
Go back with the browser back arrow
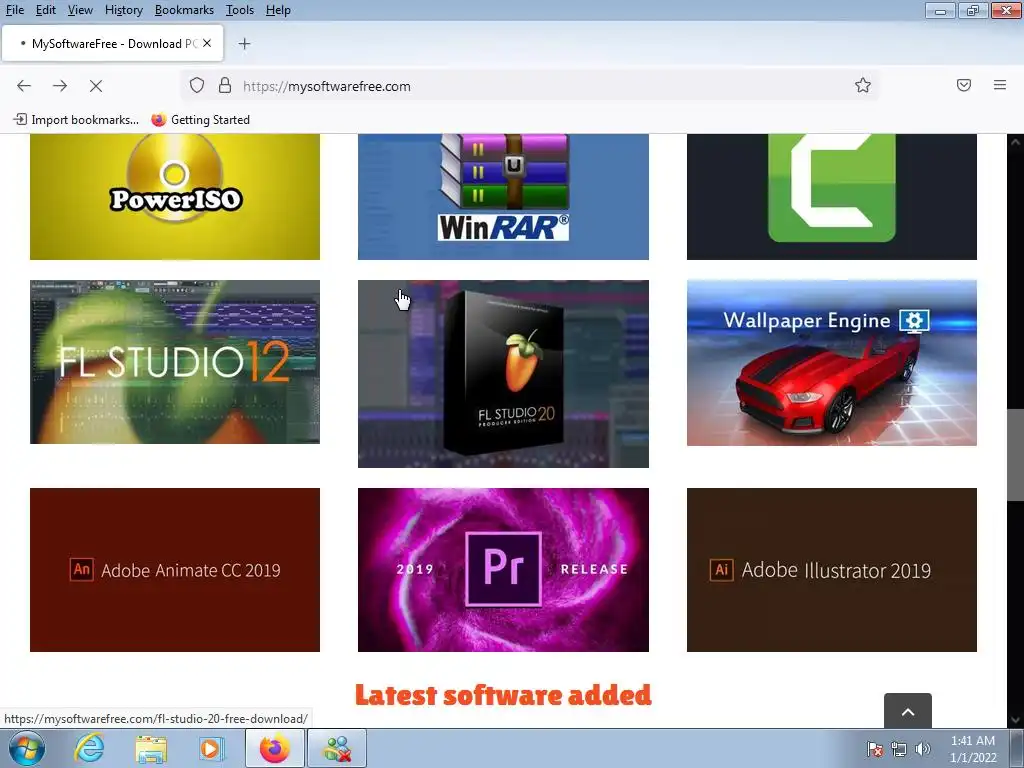[x=24, y=86]
